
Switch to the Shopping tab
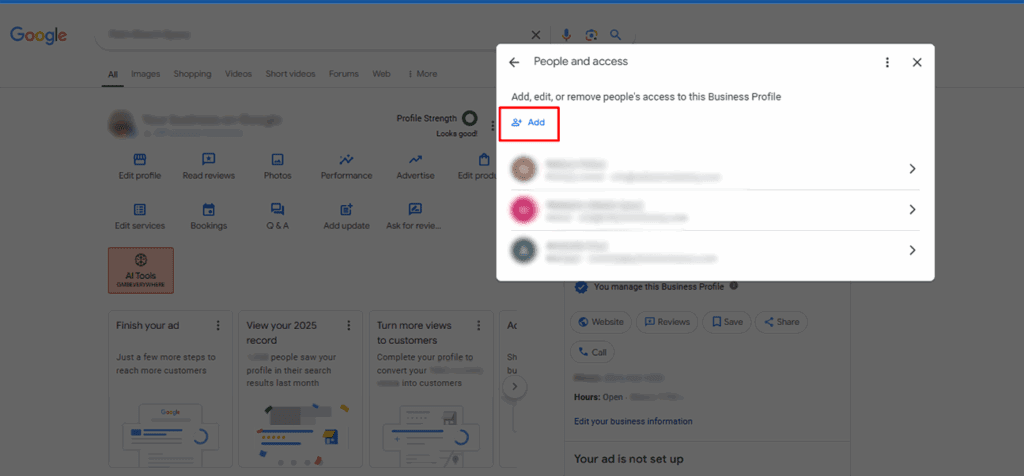point(192,74)
